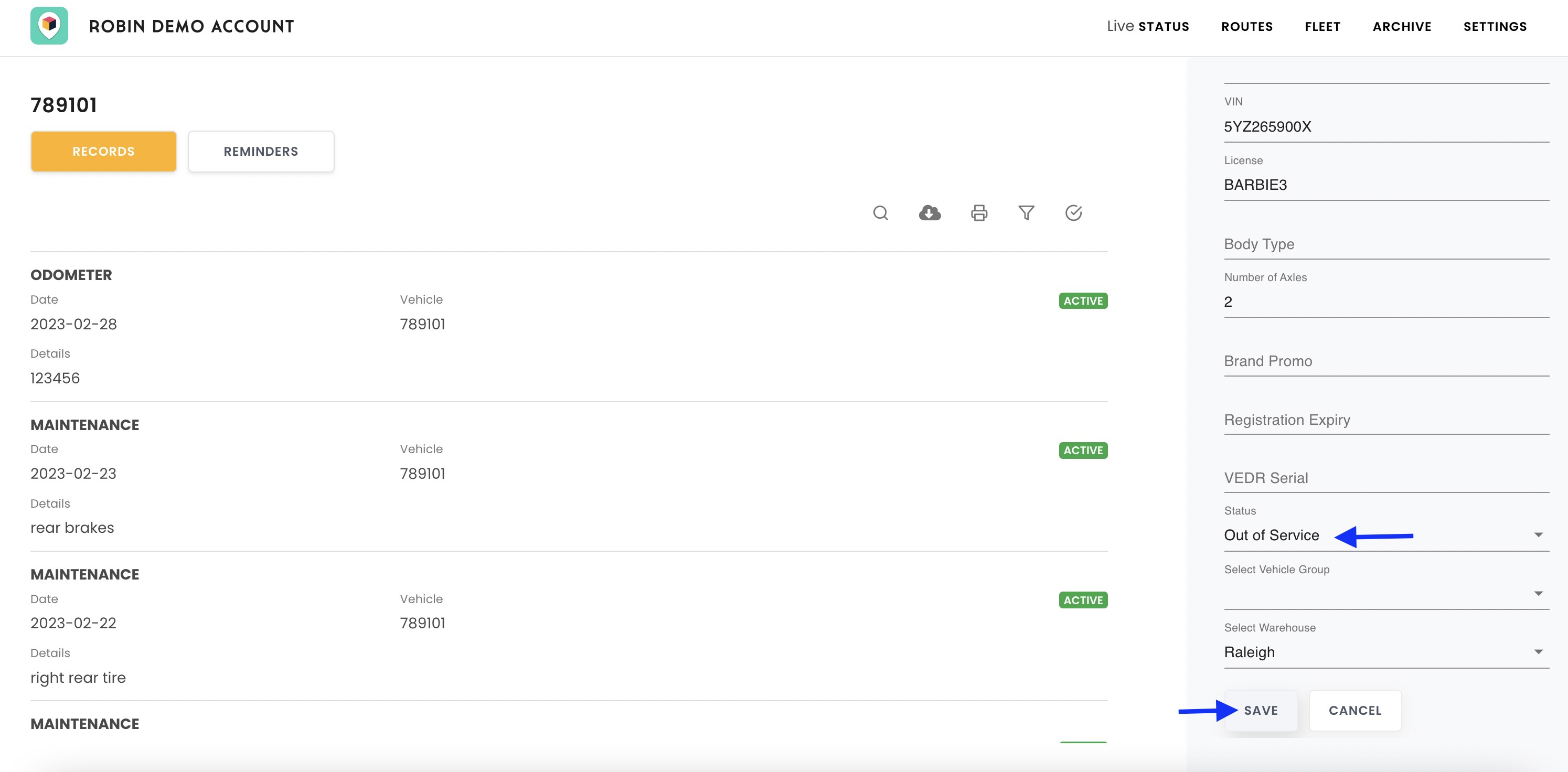Open the records search icon
1568x772 pixels.
[x=880, y=213]
